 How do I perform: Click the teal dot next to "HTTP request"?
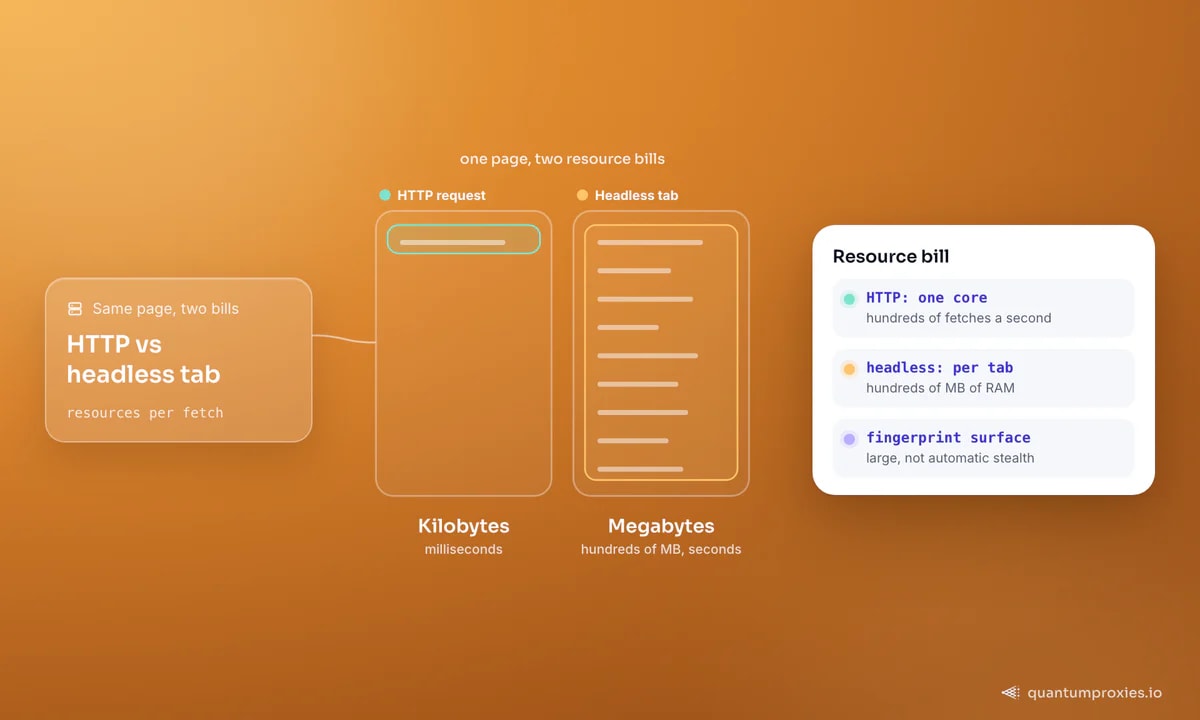click(x=385, y=195)
